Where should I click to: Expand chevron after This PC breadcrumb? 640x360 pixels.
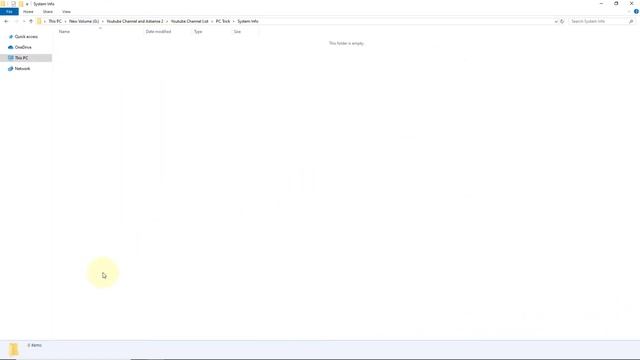point(65,21)
